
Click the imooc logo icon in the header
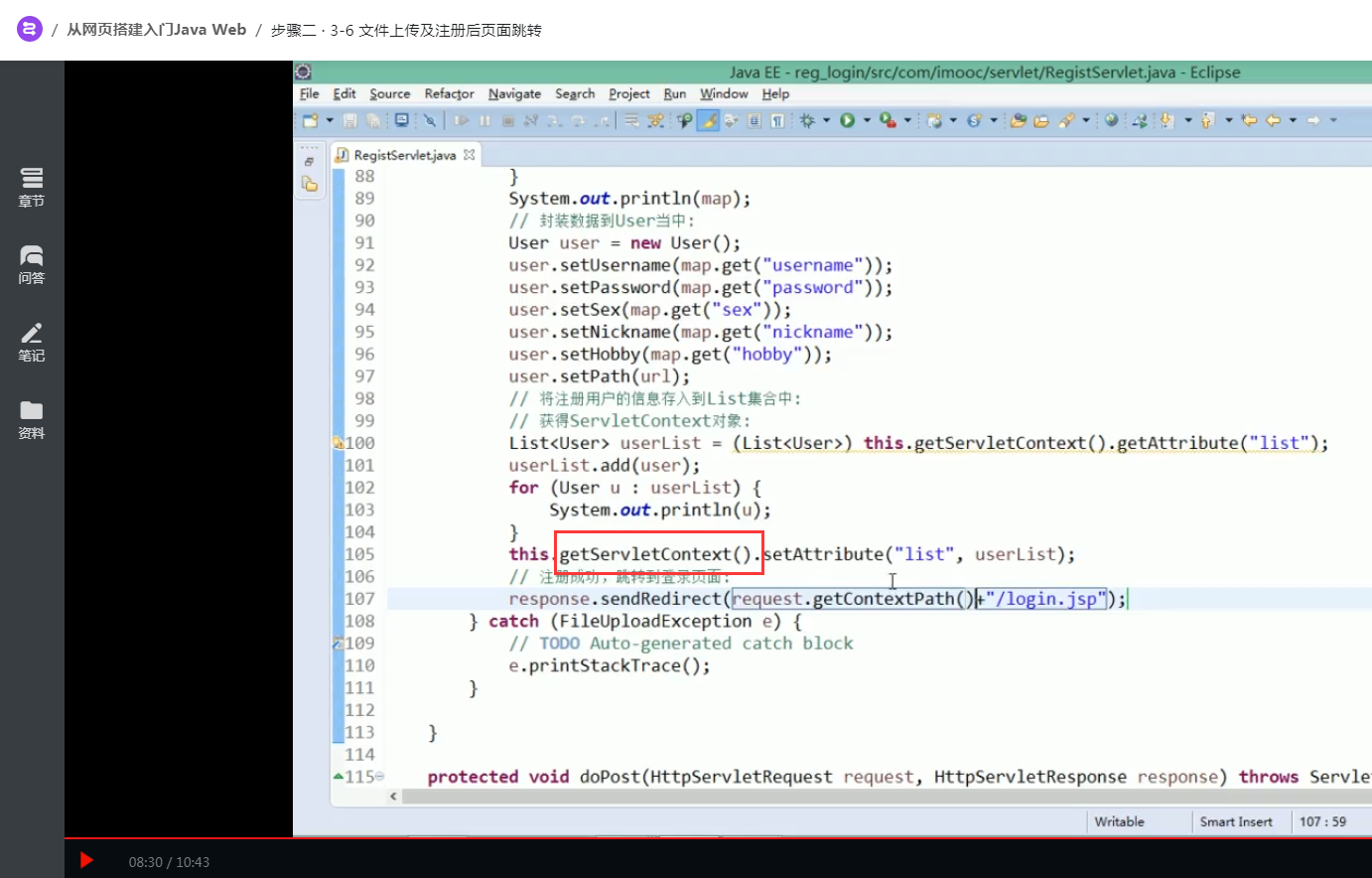pos(30,29)
